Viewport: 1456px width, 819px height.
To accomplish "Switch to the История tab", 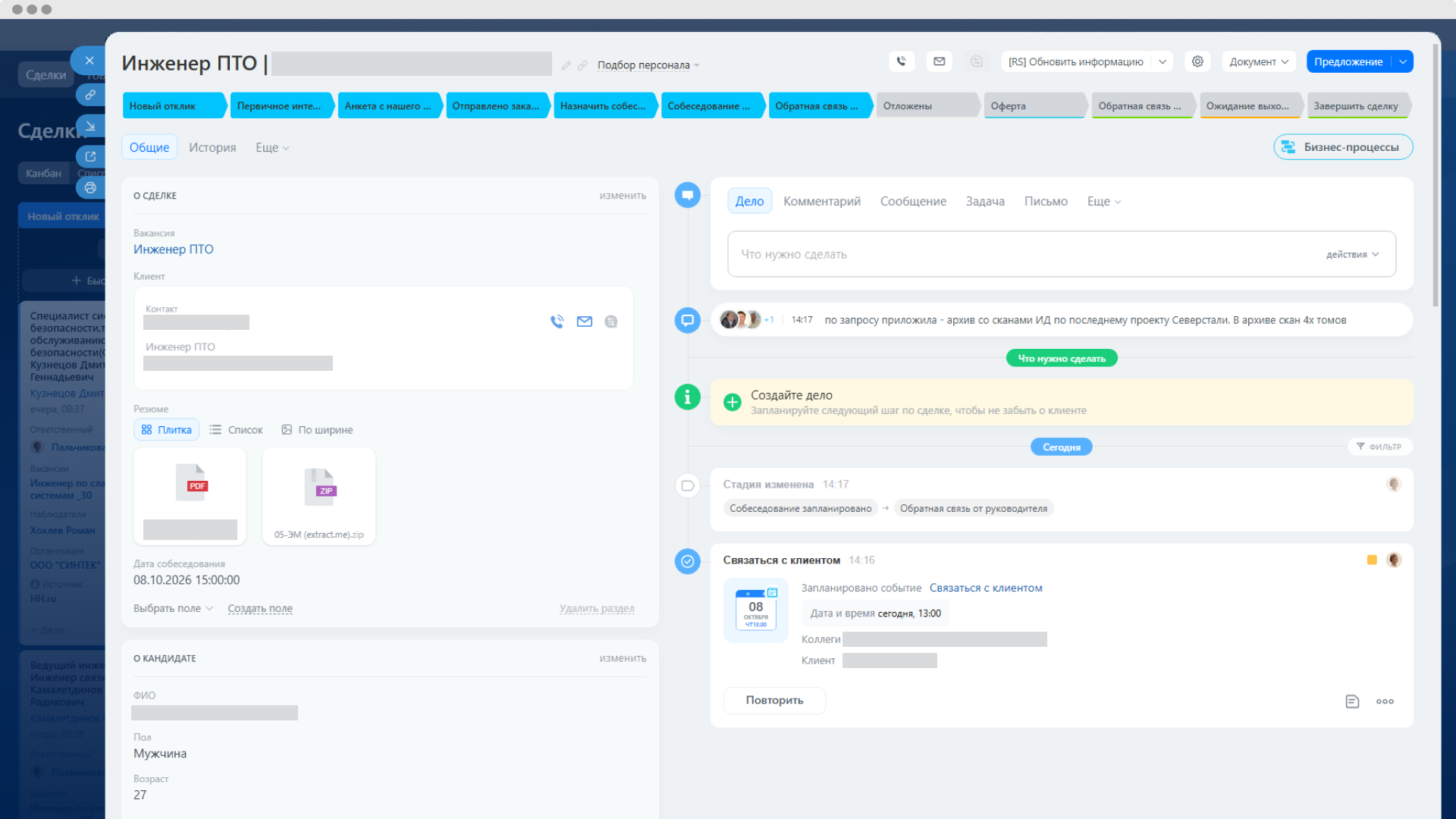I will click(212, 147).
